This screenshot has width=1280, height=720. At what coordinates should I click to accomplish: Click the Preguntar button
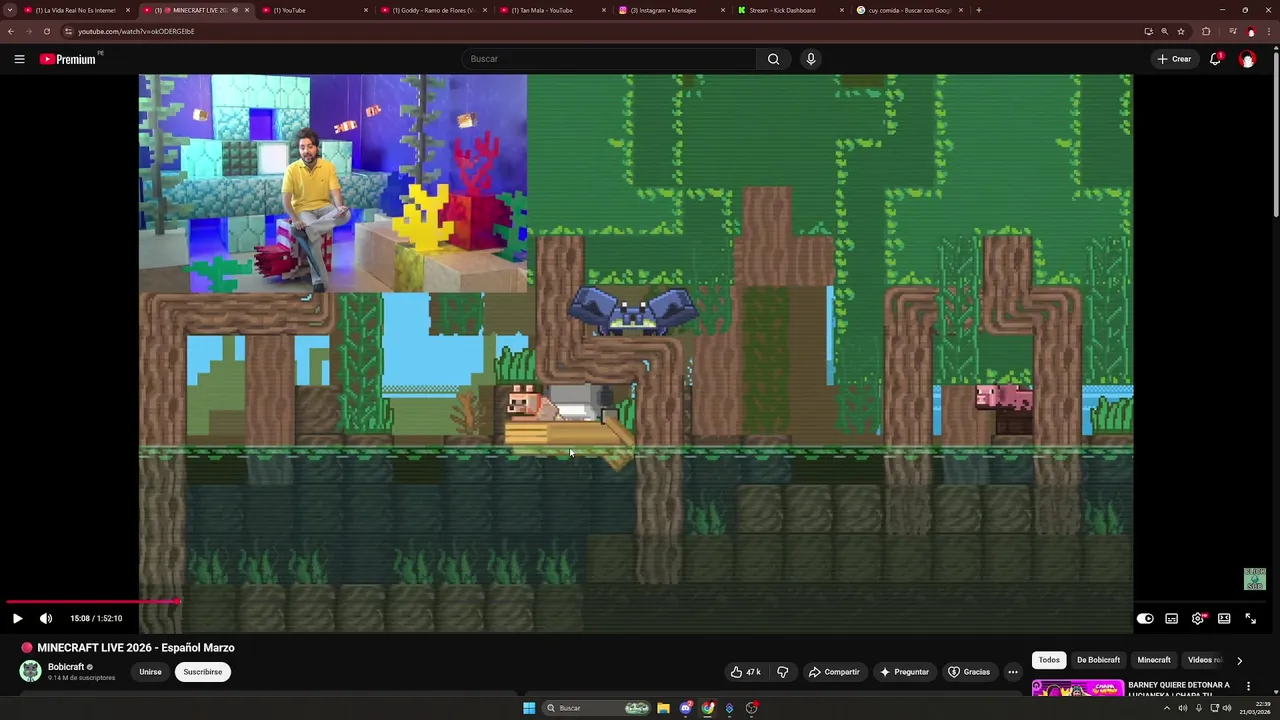coord(903,672)
